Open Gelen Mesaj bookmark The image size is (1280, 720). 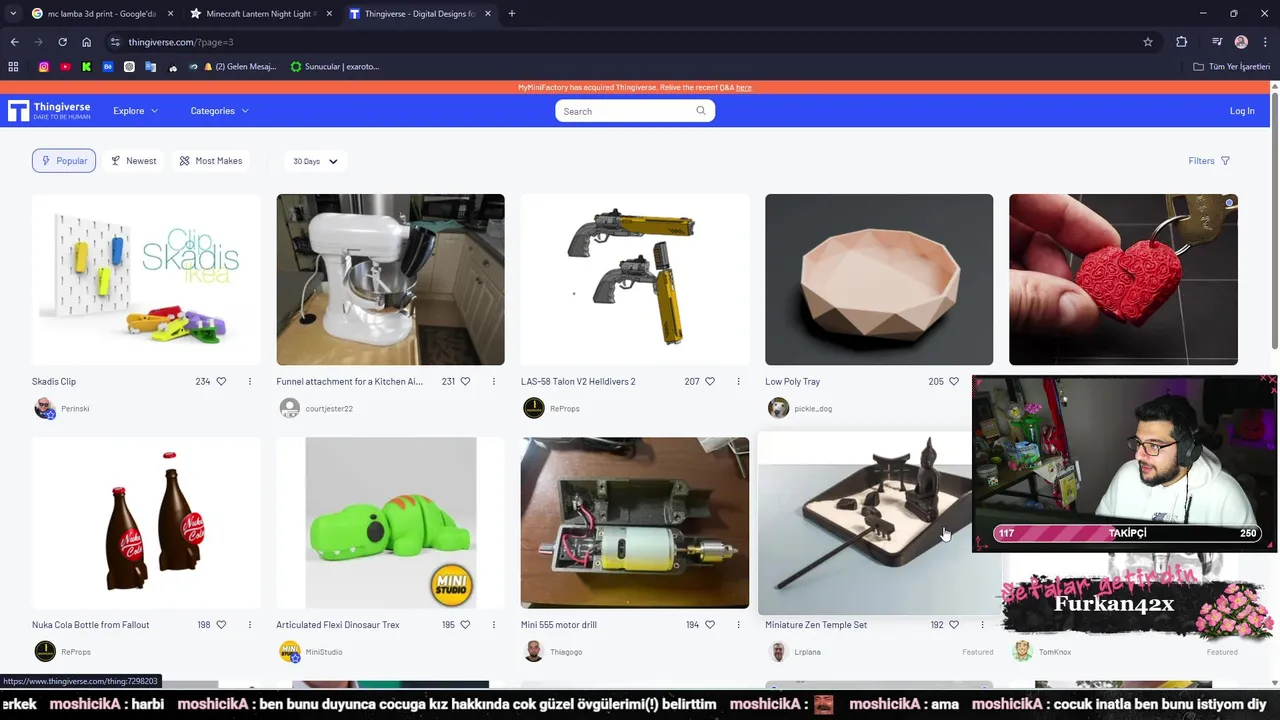240,67
